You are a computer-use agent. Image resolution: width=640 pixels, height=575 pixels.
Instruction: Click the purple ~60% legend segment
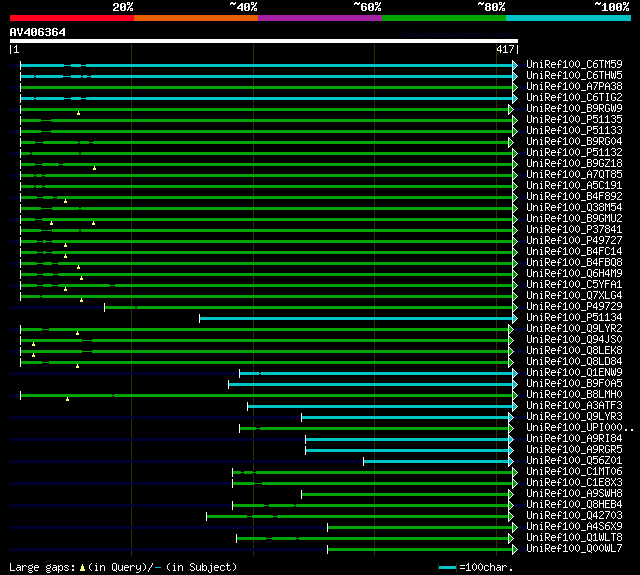320,18
